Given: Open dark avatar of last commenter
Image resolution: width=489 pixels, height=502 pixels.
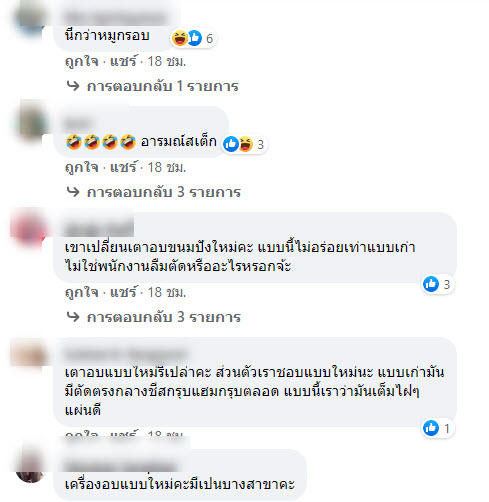Looking at the screenshot, I should click(31, 467).
